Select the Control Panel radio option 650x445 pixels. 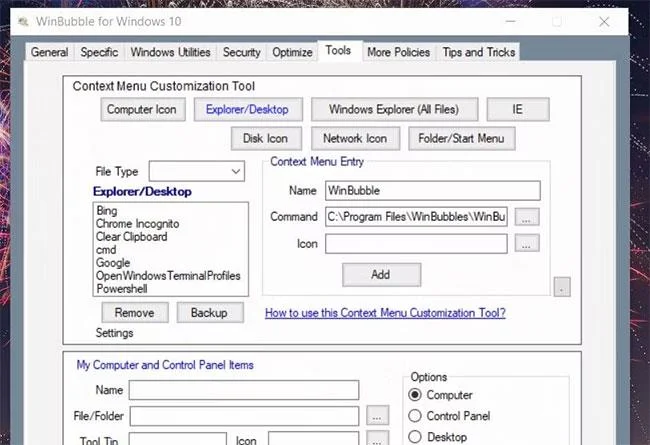pyautogui.click(x=415, y=416)
